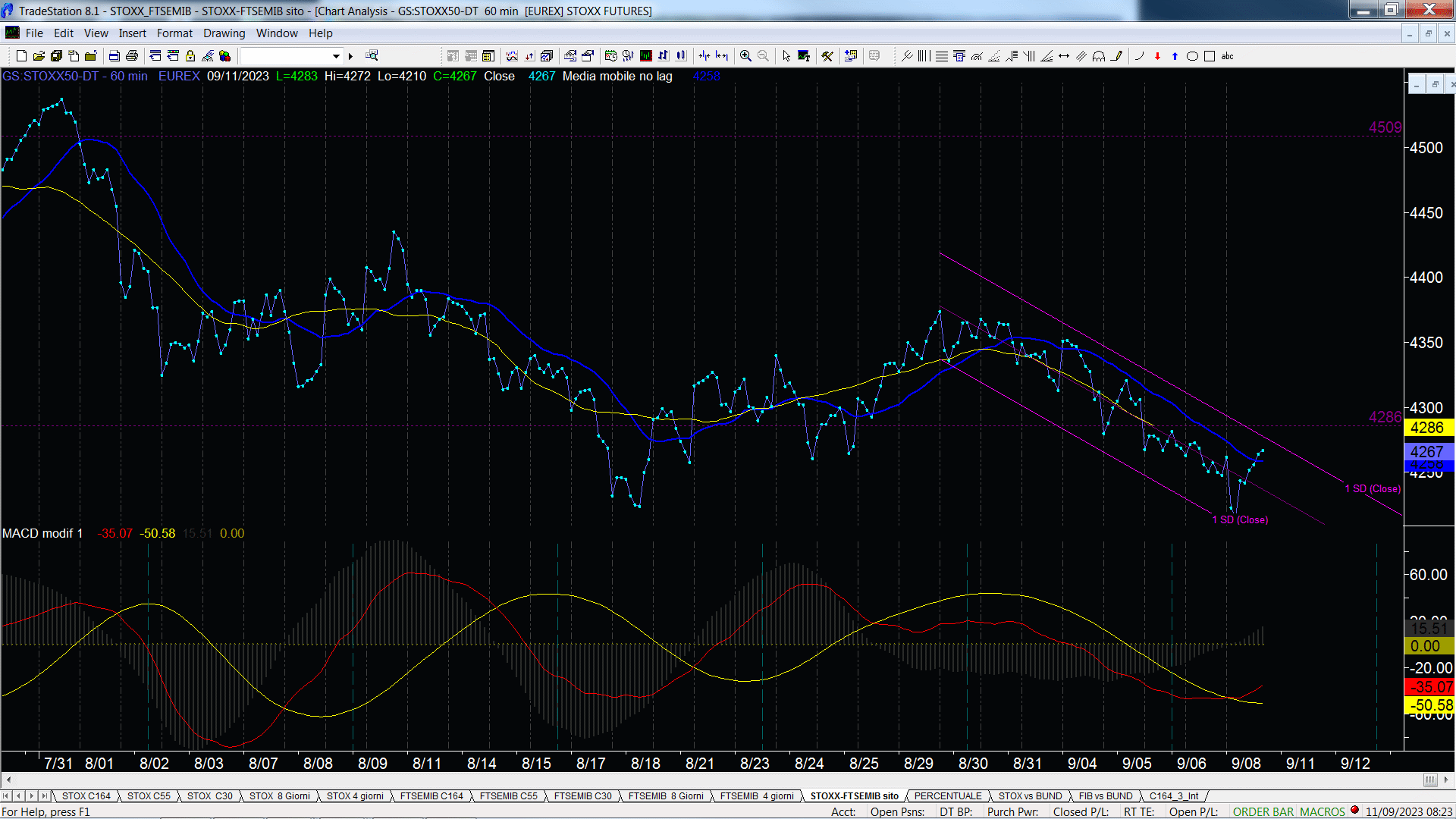
Task: Click the horizontal scrollbar right arrow
Action: click(x=1447, y=780)
